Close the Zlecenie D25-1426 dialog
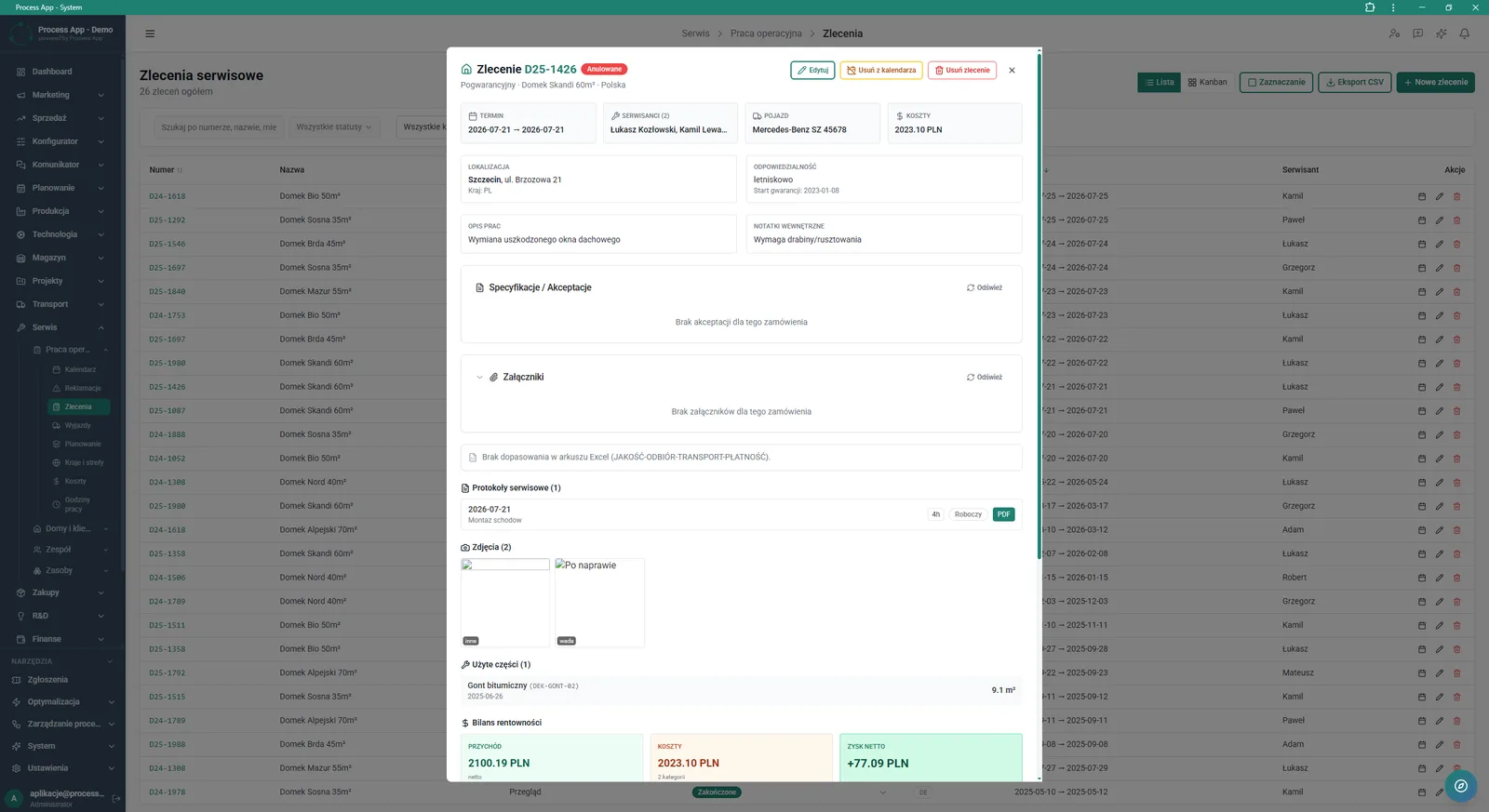This screenshot has width=1489, height=812. 1012,71
